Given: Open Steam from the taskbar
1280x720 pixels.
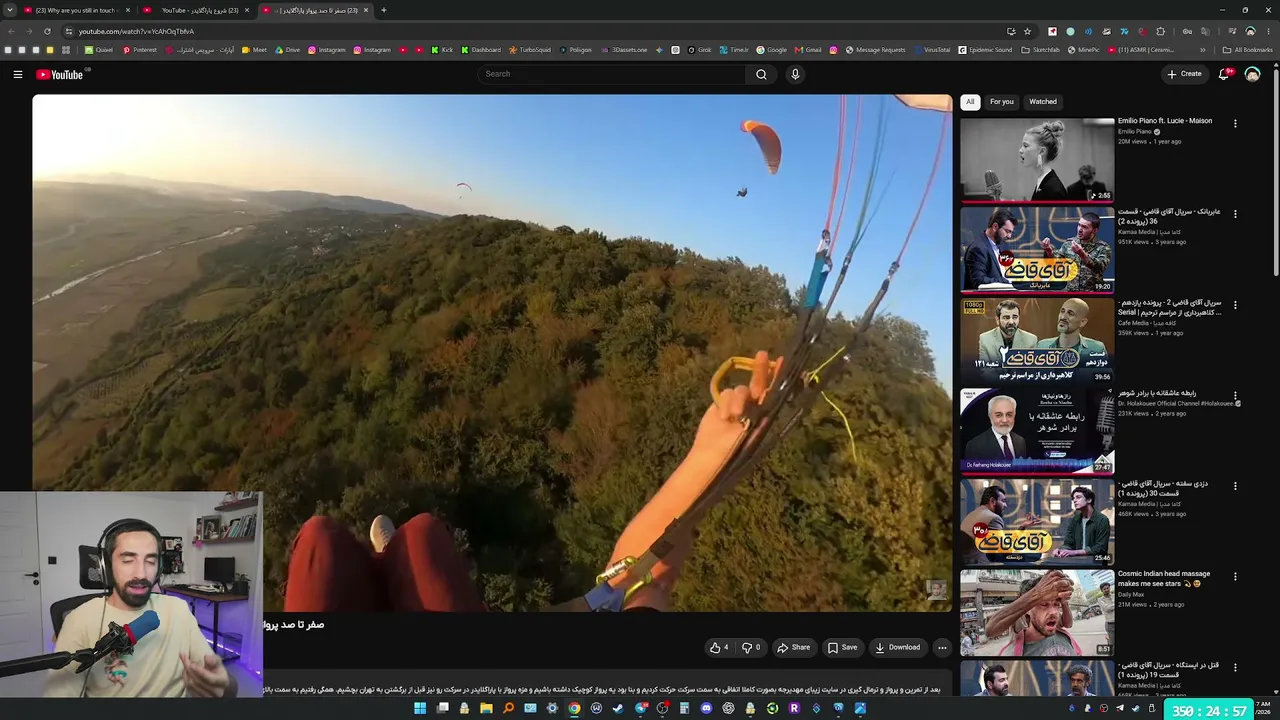Looking at the screenshot, I should [x=618, y=708].
